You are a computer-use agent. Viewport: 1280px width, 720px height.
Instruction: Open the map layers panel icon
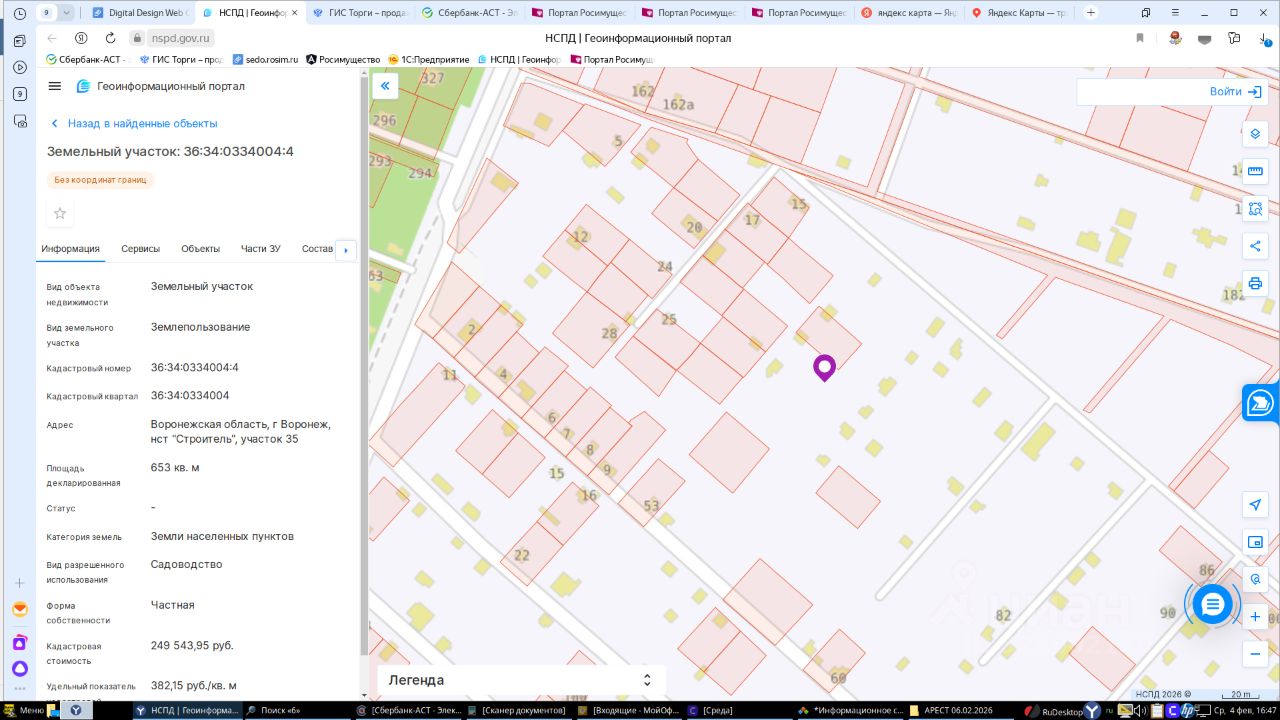point(1255,134)
